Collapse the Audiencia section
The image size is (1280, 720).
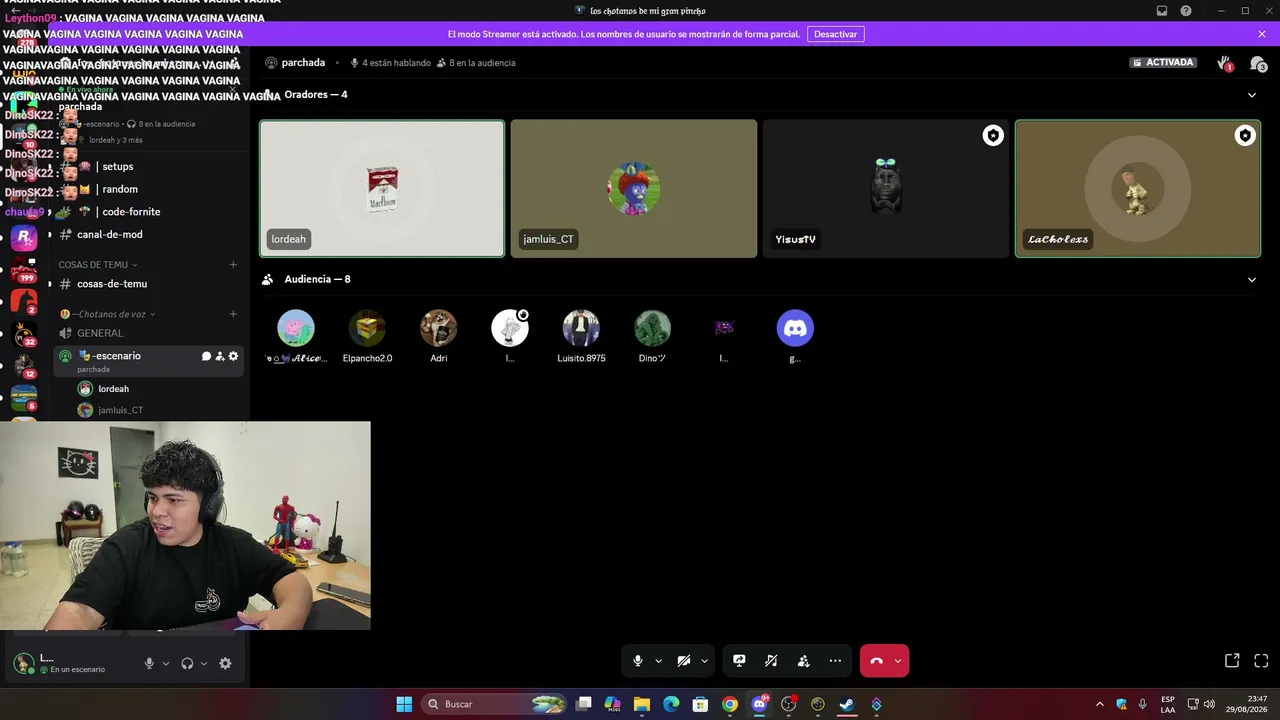[x=1251, y=280]
